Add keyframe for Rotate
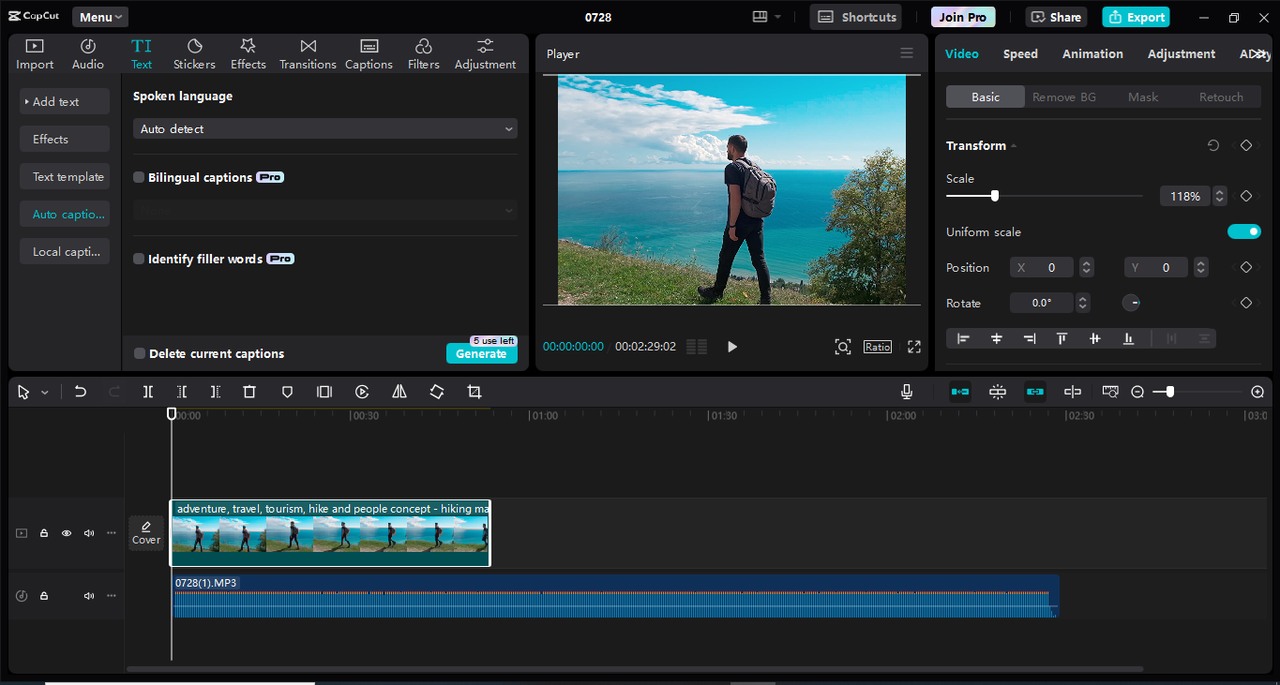The height and width of the screenshot is (685, 1280). (x=1246, y=302)
